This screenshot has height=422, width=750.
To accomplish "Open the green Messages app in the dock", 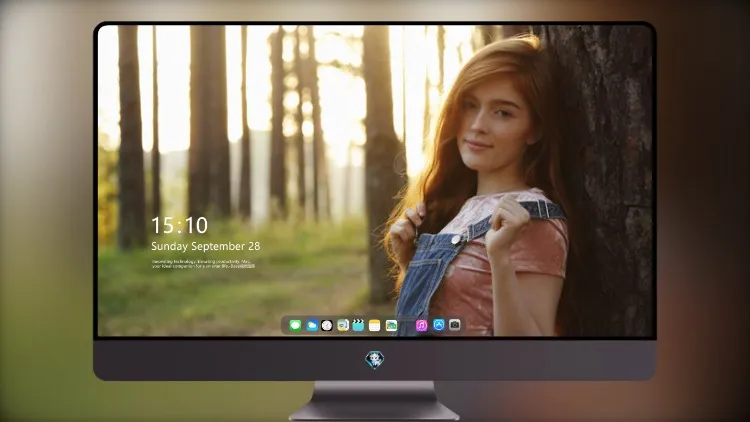I will point(295,326).
